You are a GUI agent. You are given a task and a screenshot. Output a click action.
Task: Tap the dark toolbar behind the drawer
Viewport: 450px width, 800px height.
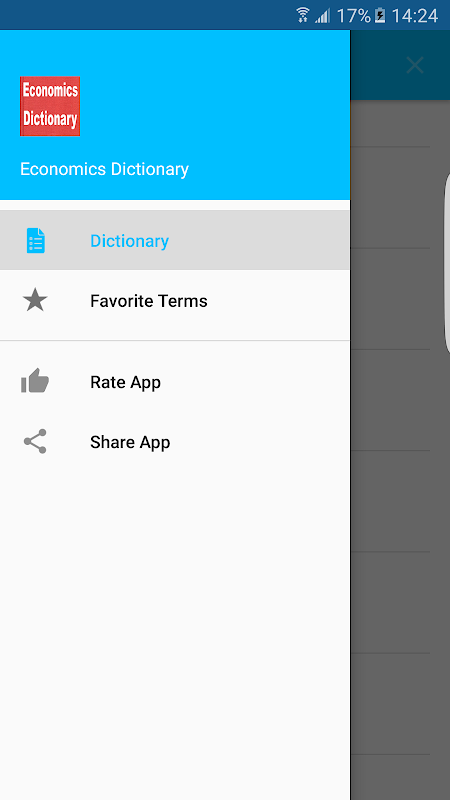coord(378,65)
